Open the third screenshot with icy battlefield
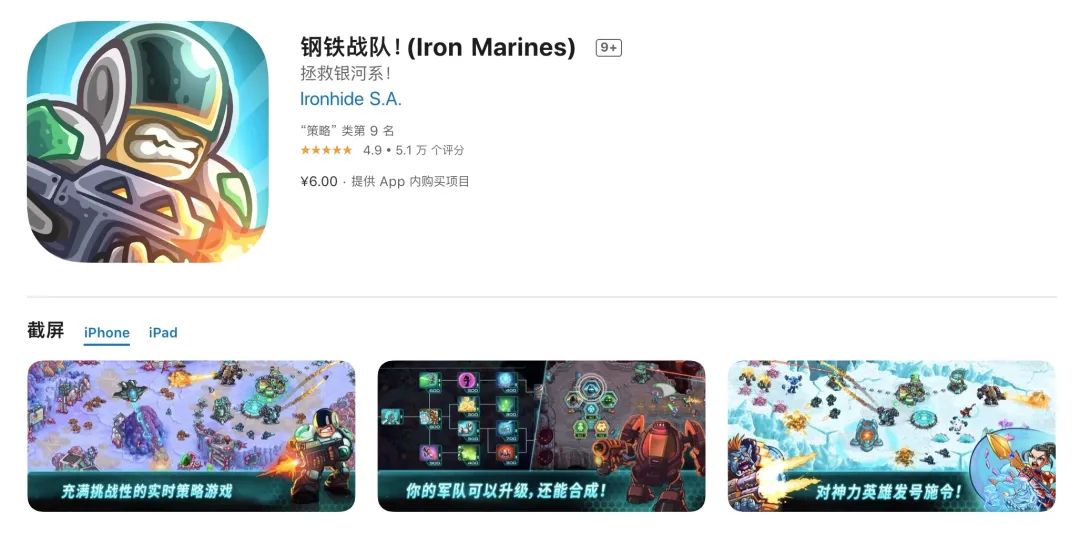Screen dimensions: 1080x535 (x=891, y=436)
